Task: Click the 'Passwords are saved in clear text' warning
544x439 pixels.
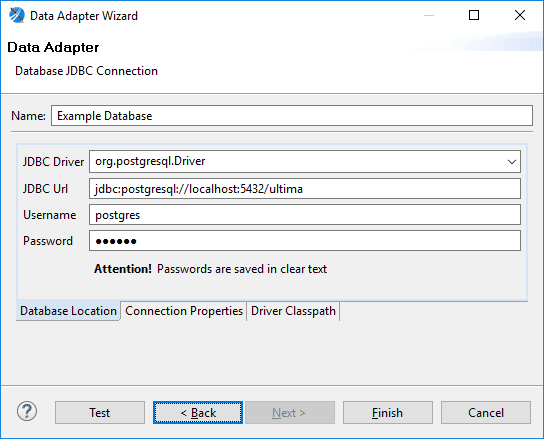Action: (242, 269)
